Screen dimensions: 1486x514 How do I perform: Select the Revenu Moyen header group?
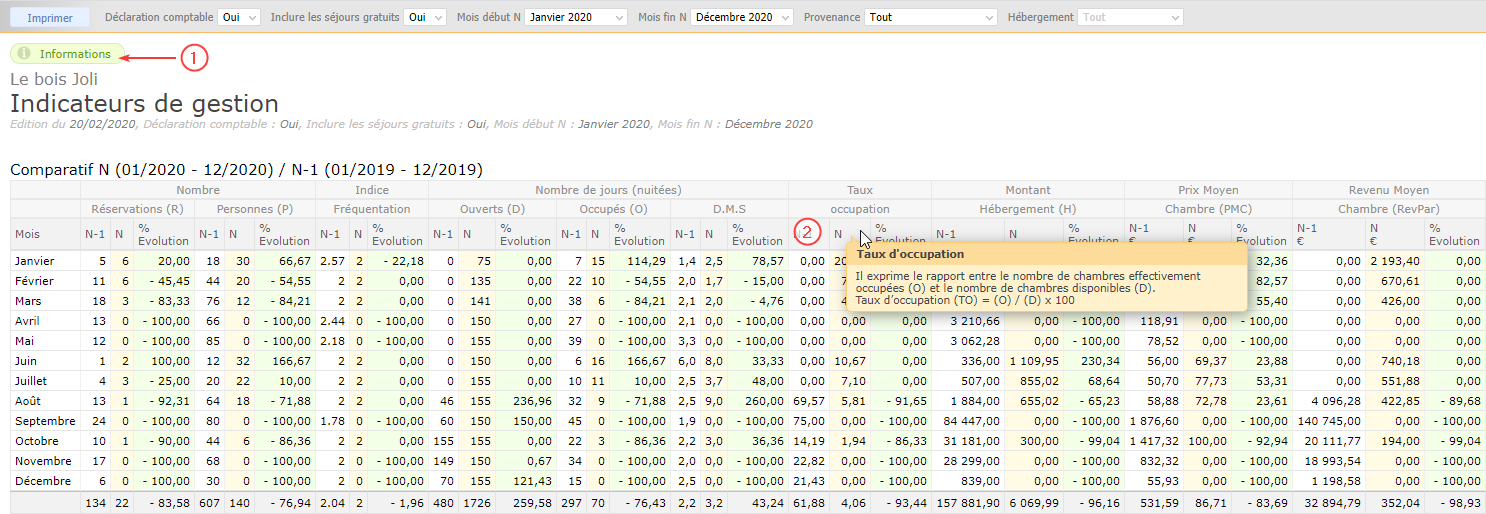[1388, 190]
